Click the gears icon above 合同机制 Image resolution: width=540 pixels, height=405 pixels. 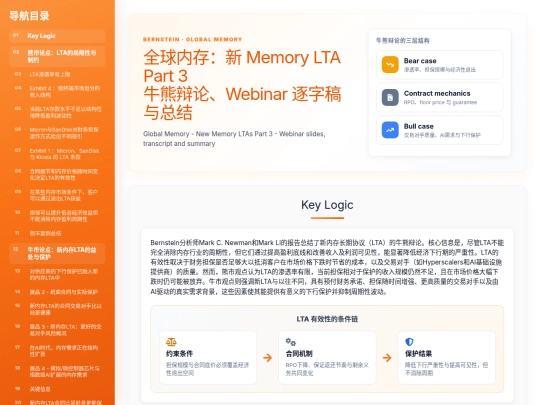coord(291,342)
